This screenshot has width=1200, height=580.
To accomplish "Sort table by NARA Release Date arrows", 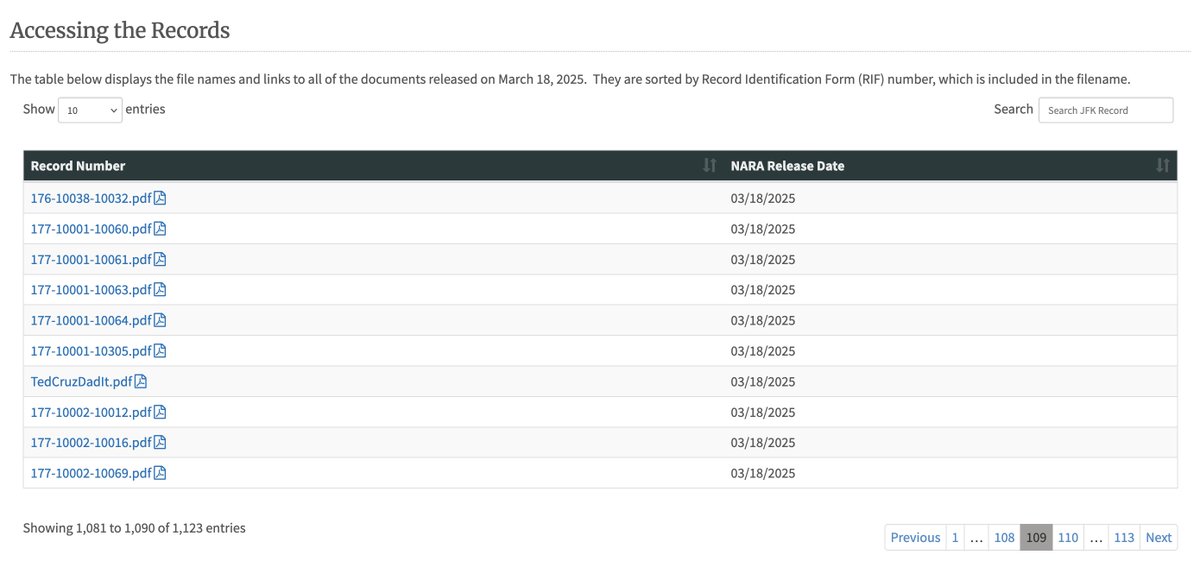I will pos(1162,166).
